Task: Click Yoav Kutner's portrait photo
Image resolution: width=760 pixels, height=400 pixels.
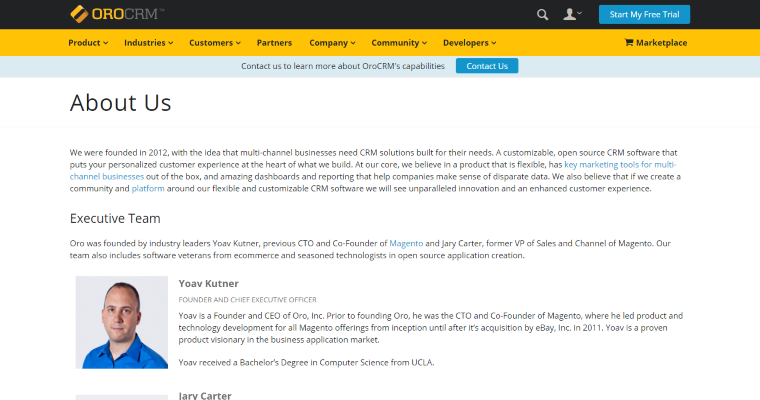Action: tap(122, 322)
